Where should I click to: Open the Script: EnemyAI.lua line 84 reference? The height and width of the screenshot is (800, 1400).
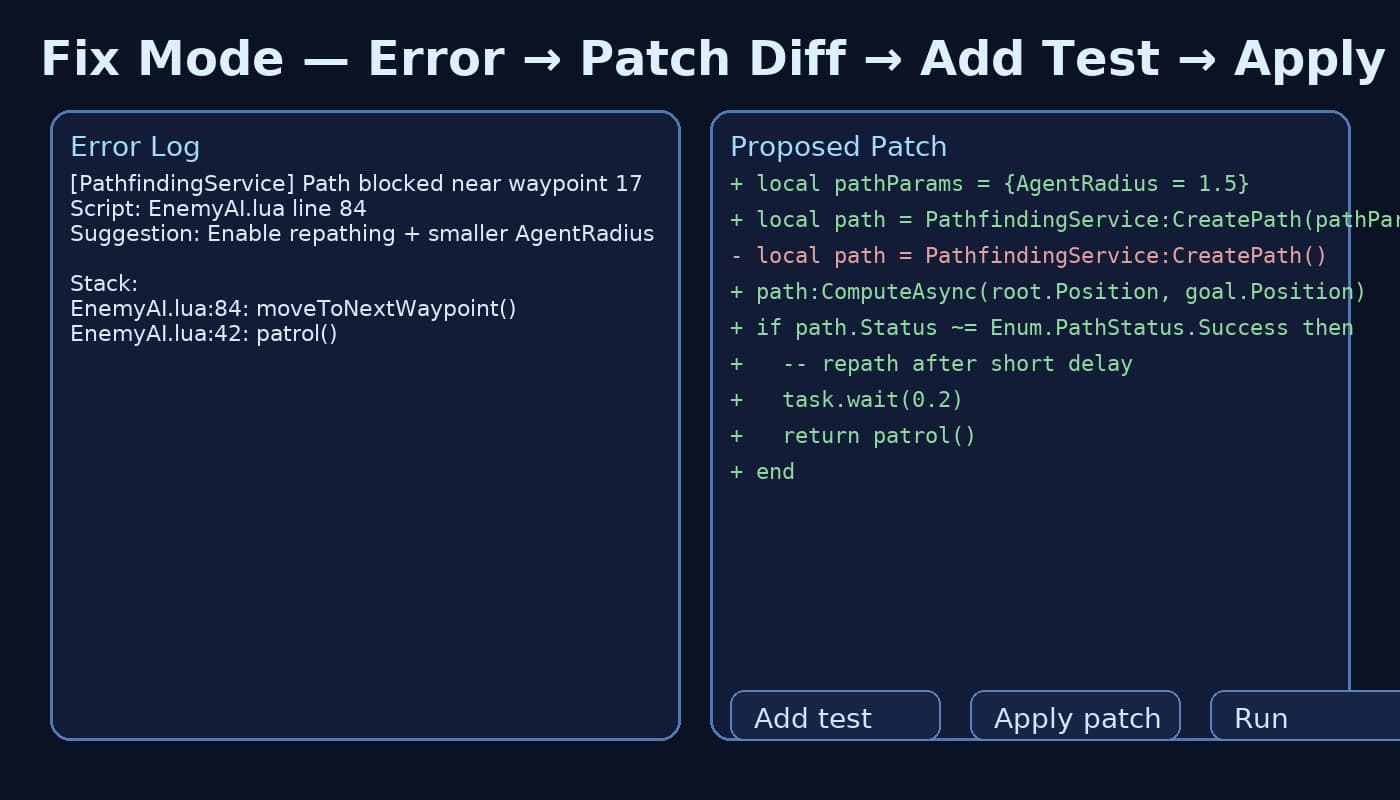(218, 209)
